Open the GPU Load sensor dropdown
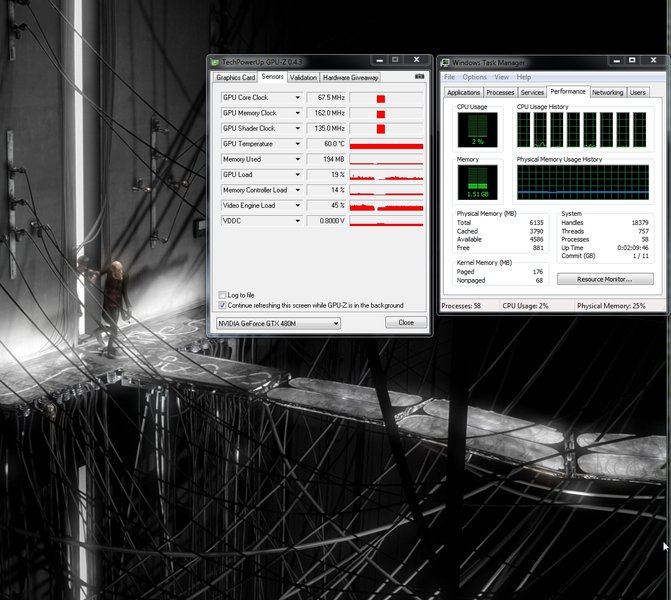This screenshot has width=671, height=600. 298,175
